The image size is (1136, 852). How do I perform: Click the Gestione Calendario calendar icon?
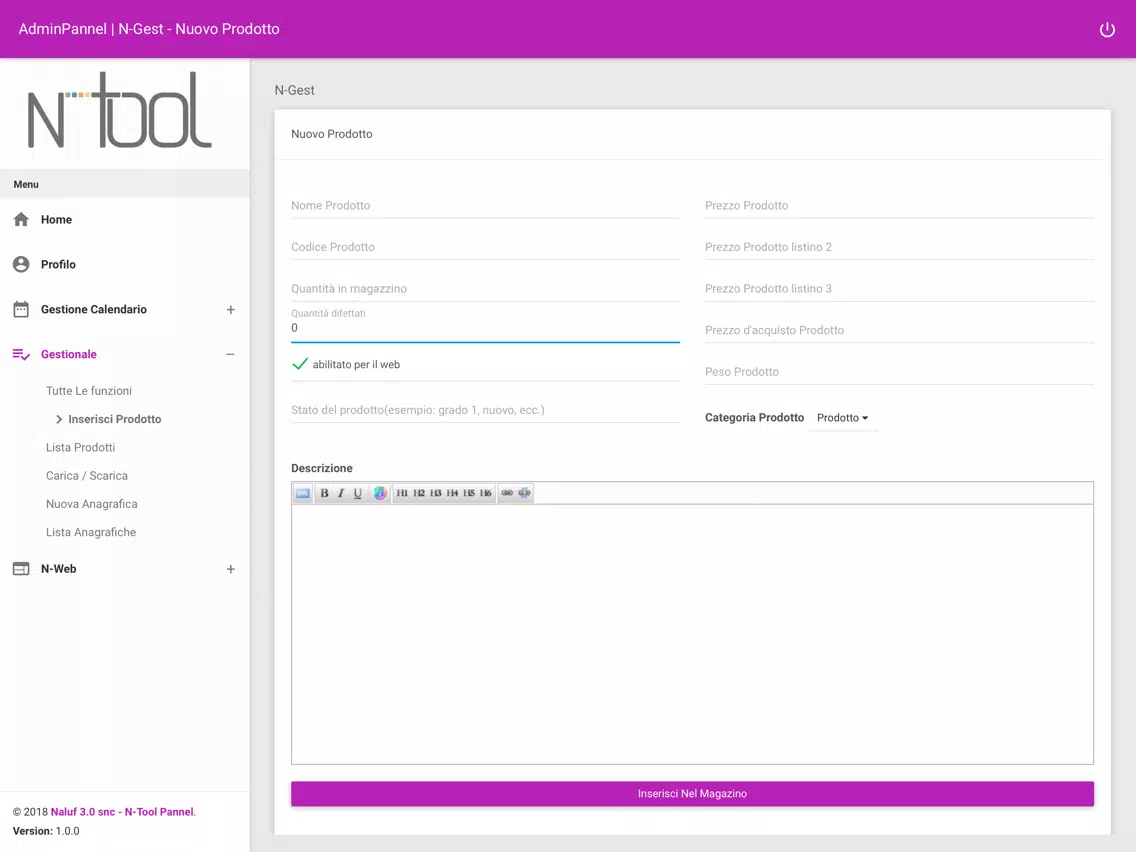point(21,309)
